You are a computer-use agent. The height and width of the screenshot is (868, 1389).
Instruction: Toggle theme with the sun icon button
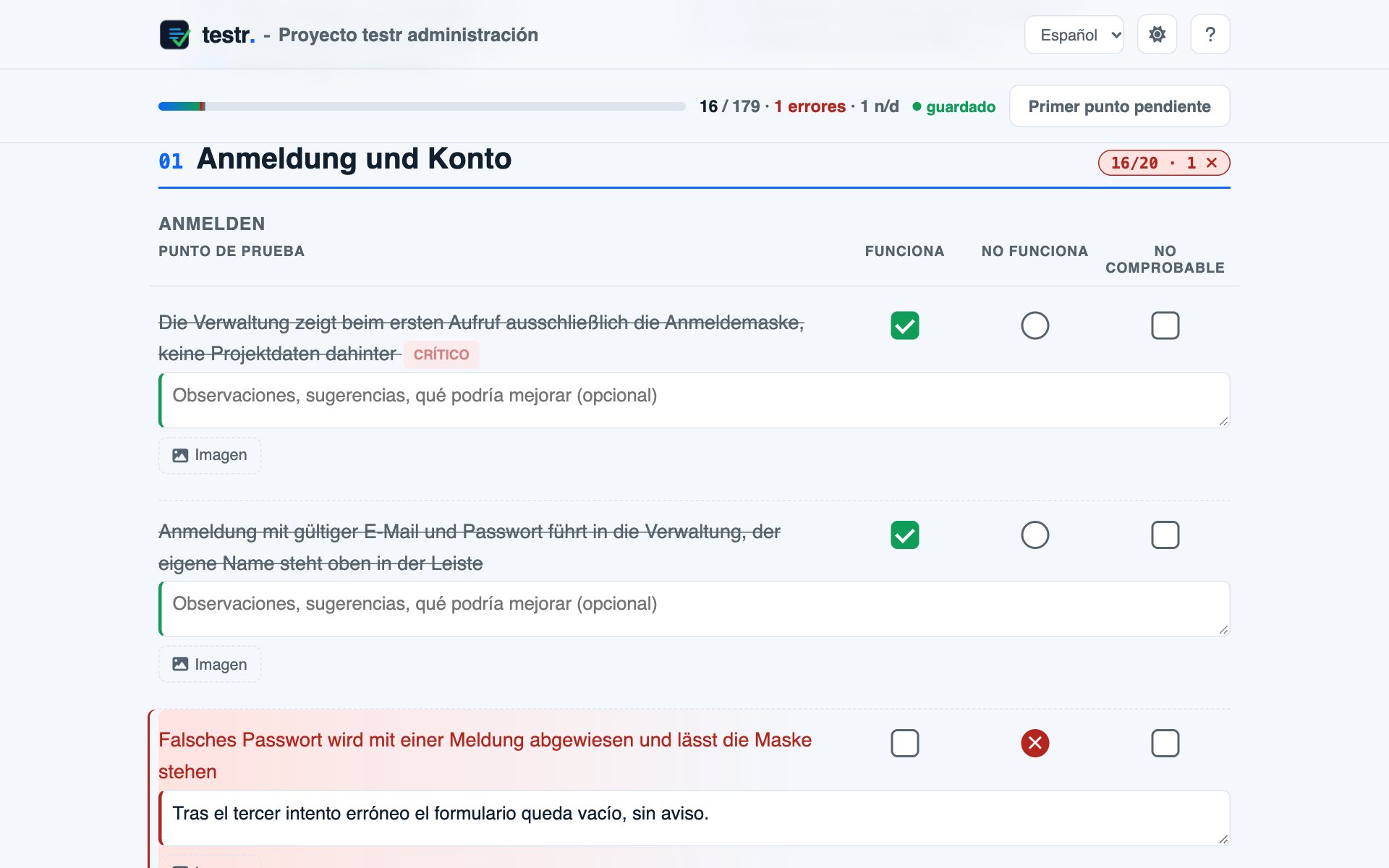coord(1157,35)
